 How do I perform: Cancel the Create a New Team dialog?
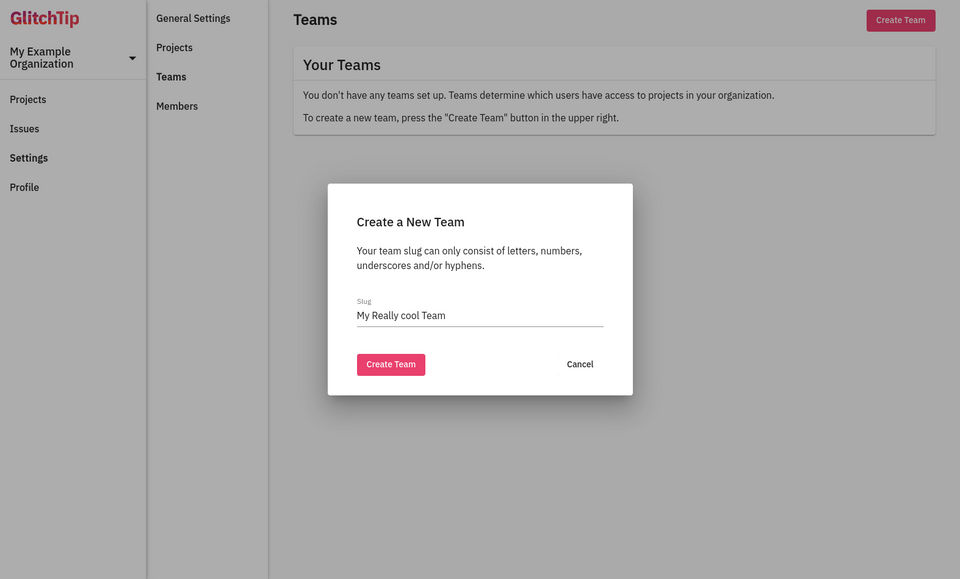[x=580, y=365]
